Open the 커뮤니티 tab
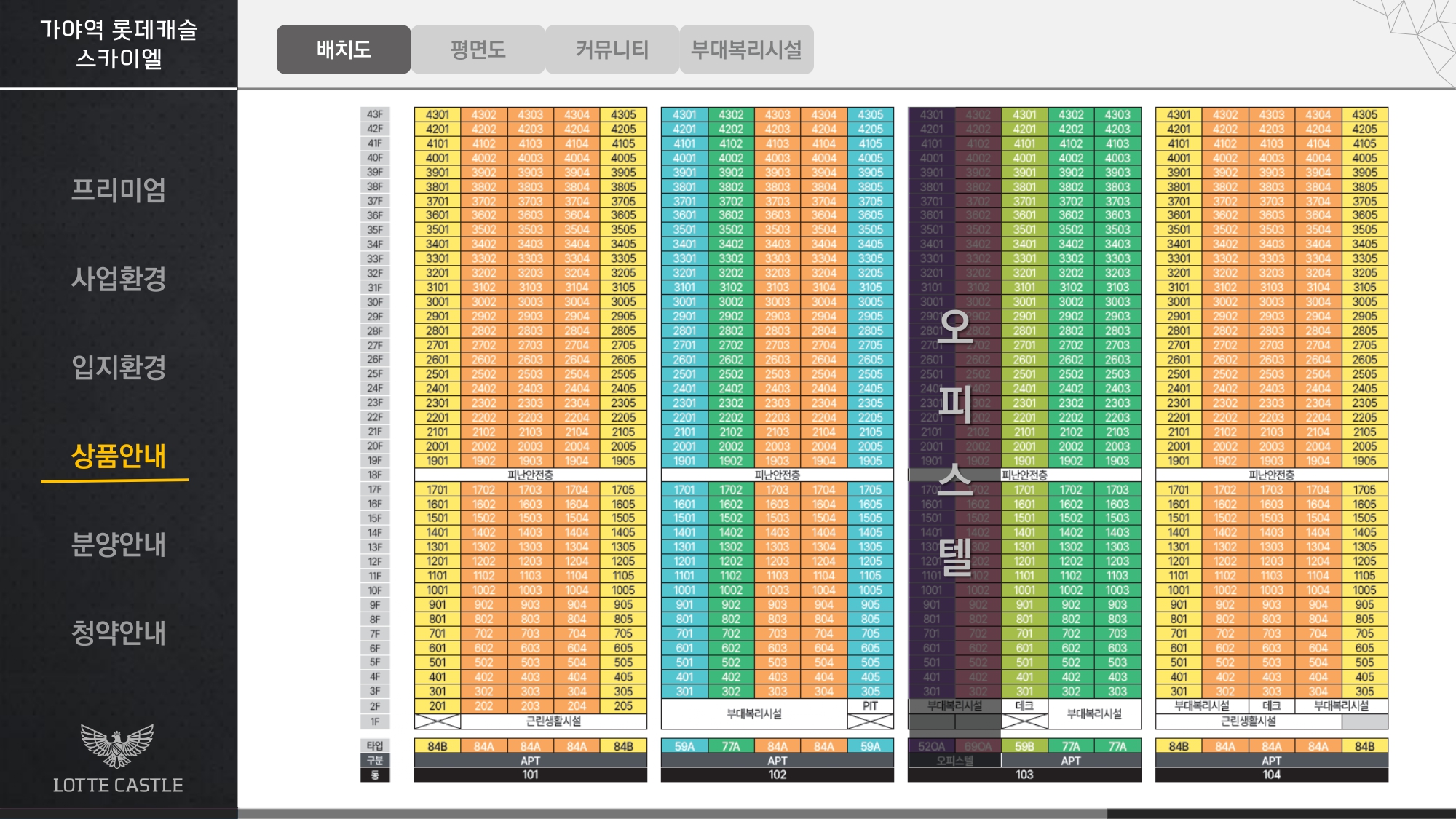 pos(612,50)
